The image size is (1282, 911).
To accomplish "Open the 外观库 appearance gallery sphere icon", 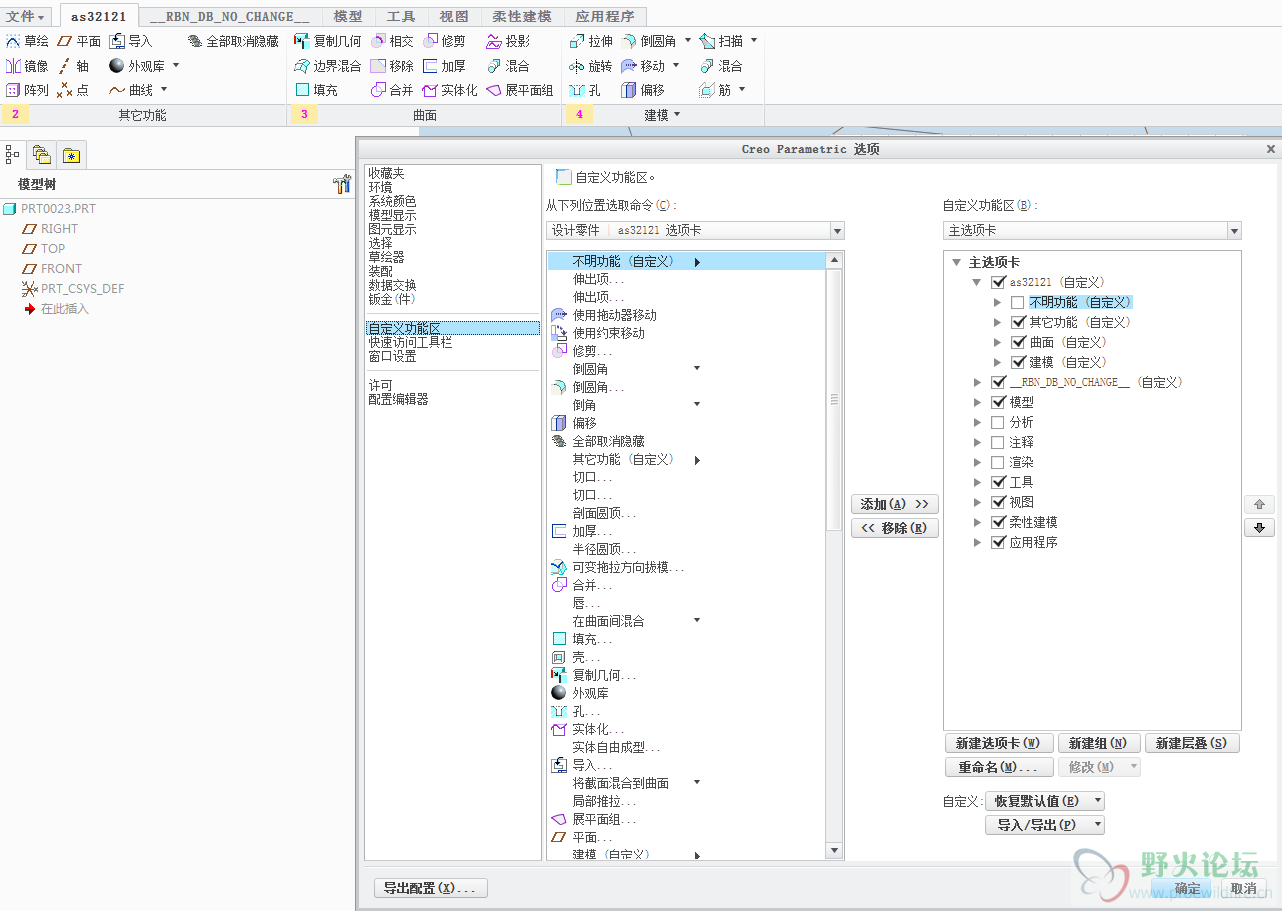I will [117, 66].
